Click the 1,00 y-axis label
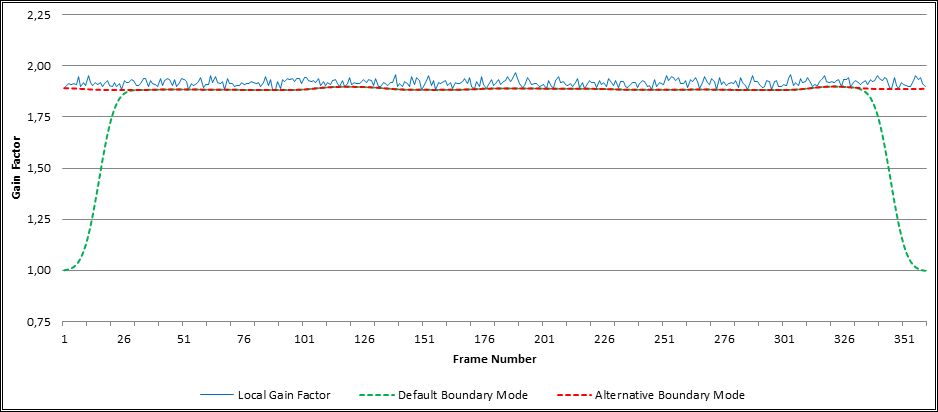The height and width of the screenshot is (412, 938). pyautogui.click(x=39, y=270)
